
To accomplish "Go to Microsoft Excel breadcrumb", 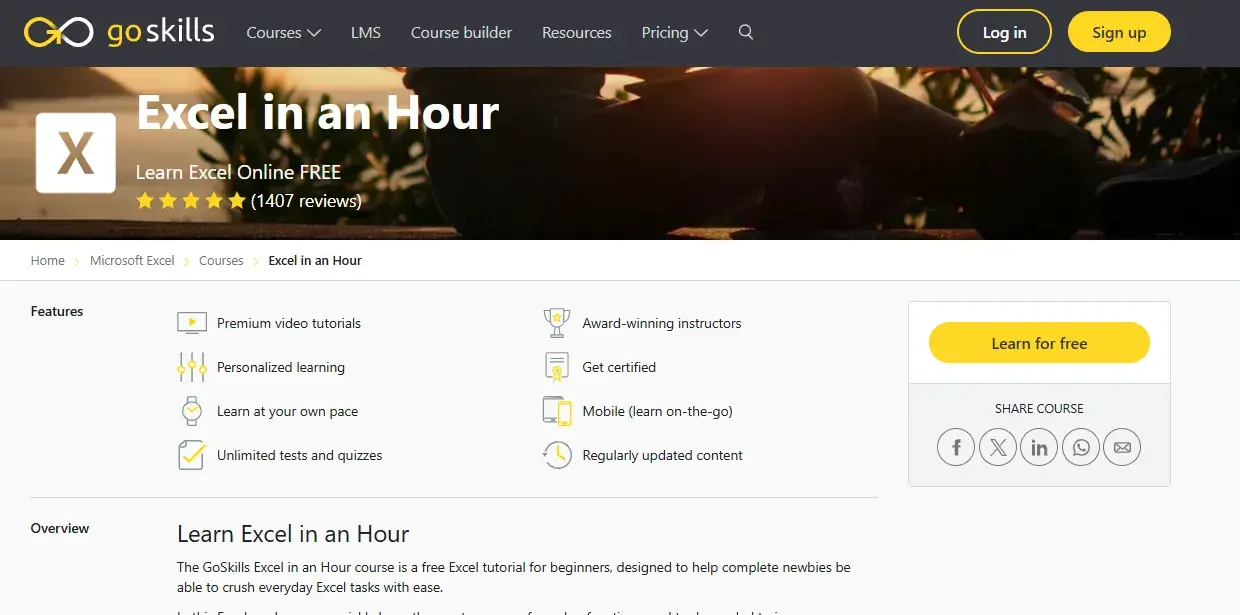I will pyautogui.click(x=132, y=260).
